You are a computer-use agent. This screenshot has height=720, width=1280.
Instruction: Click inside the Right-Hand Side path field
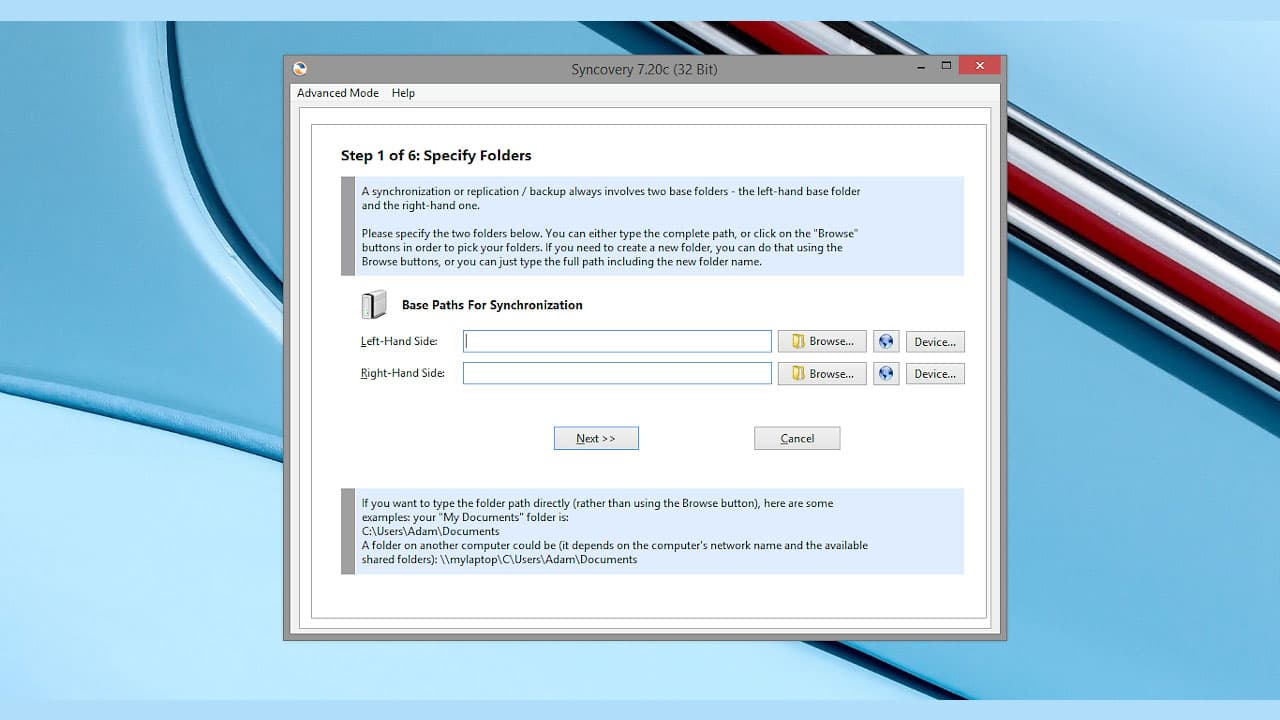(x=617, y=373)
